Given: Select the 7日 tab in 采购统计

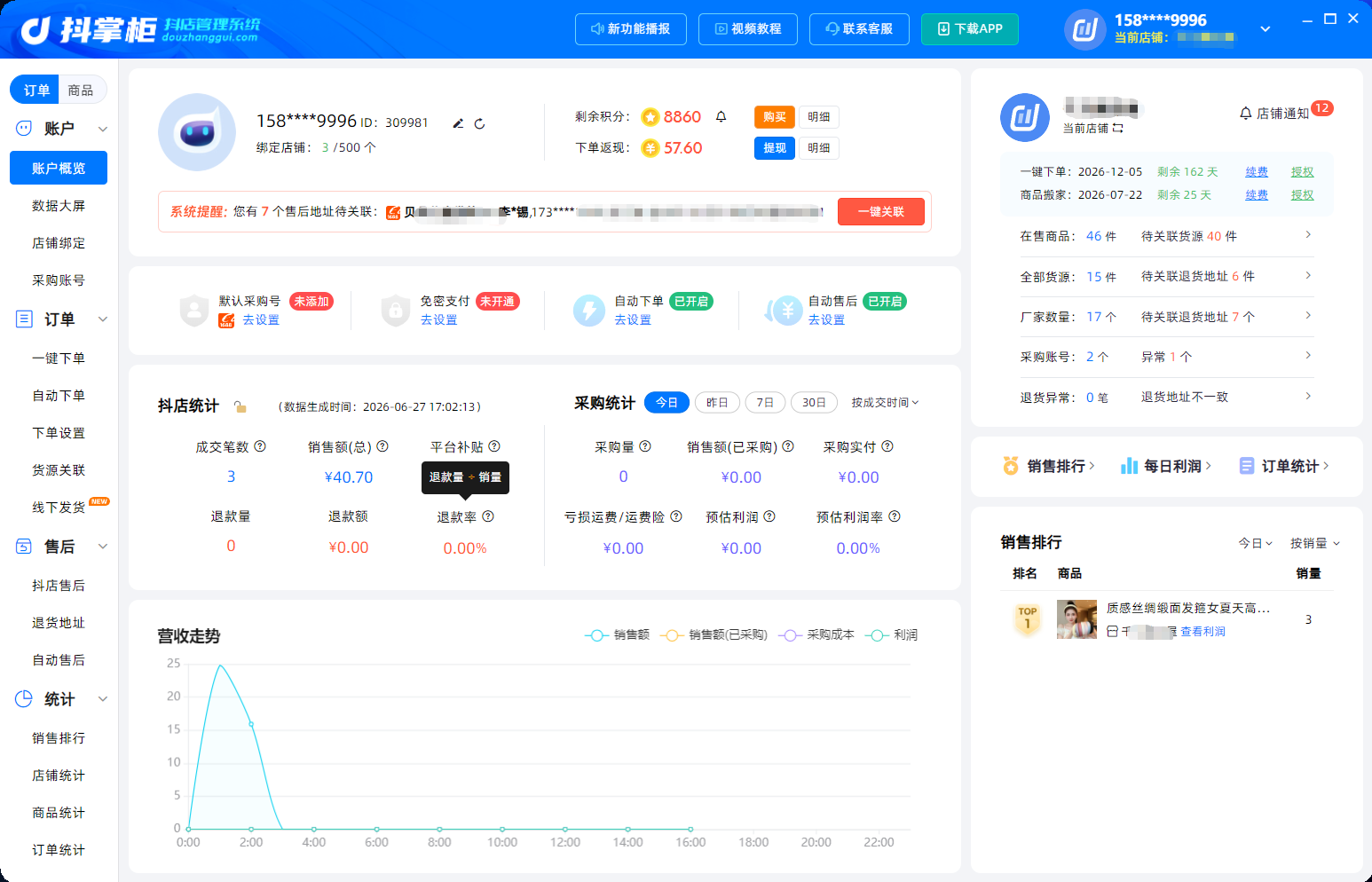Looking at the screenshot, I should click(x=765, y=403).
